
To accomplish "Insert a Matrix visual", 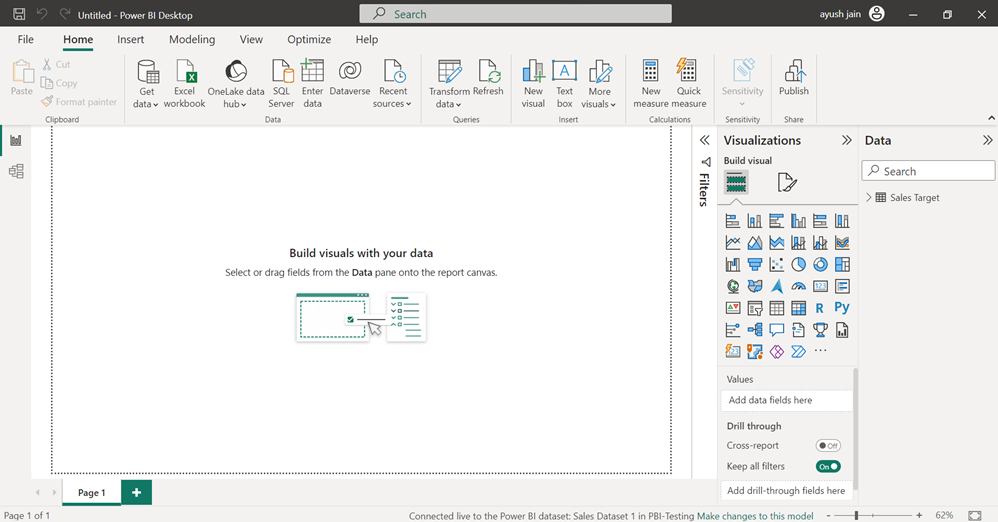I will [798, 308].
